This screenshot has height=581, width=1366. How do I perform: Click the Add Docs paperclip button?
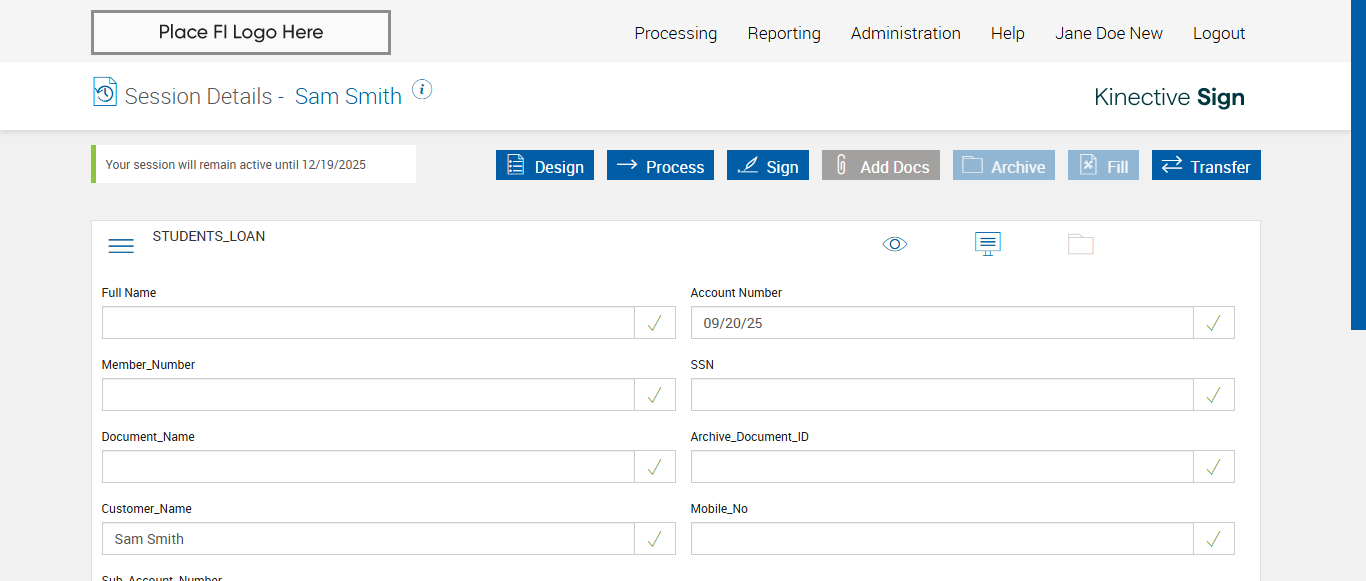pos(881,166)
